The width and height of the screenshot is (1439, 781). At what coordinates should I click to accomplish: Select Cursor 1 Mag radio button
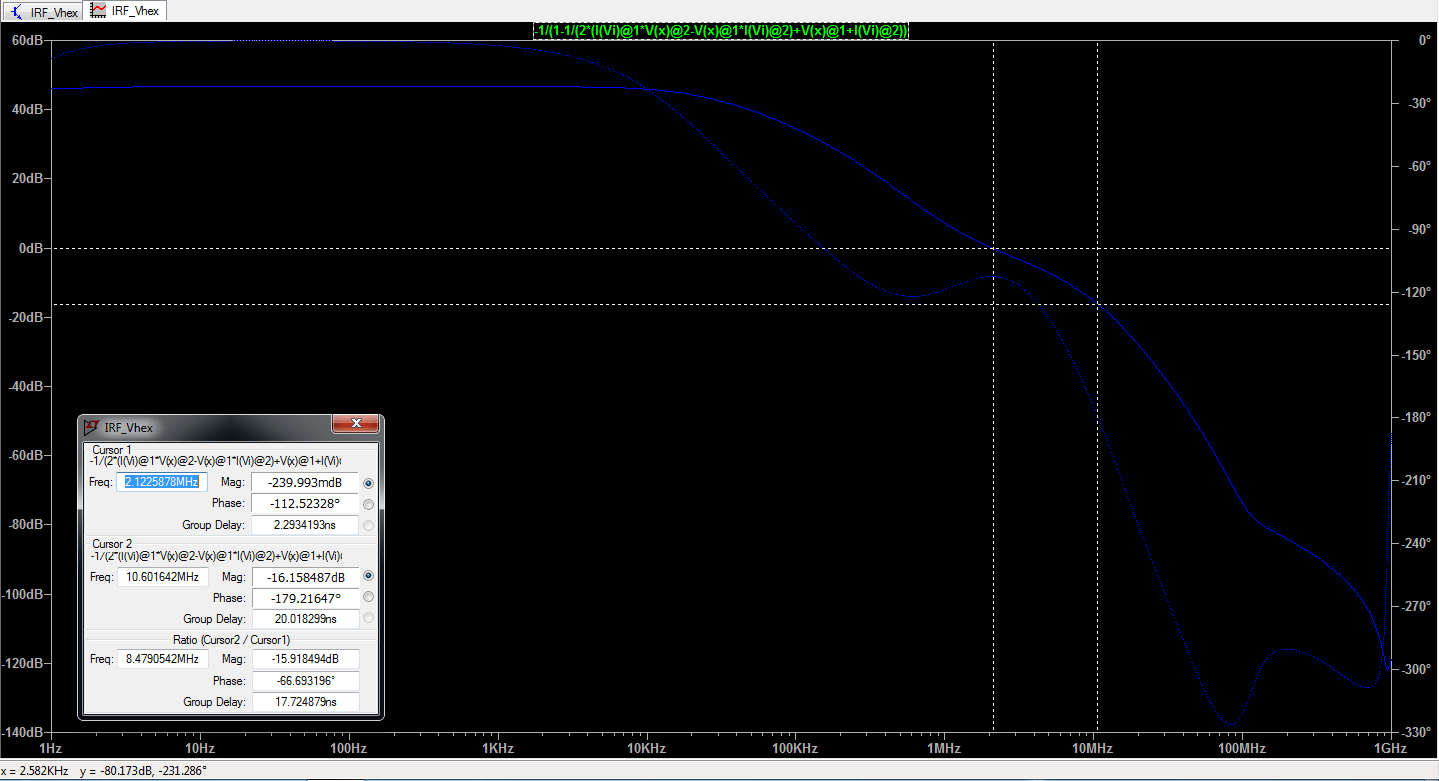(x=369, y=483)
